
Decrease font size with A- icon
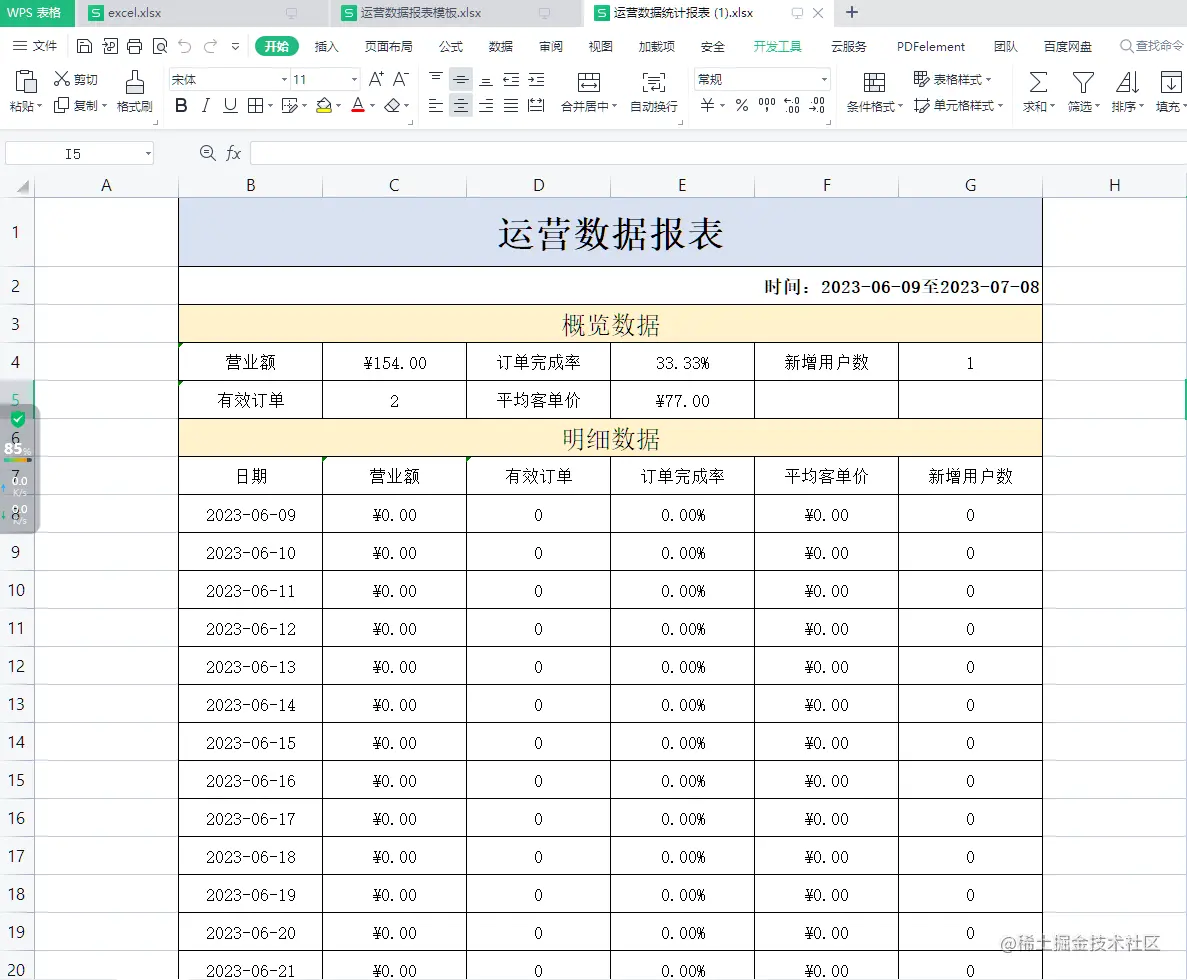coord(401,79)
